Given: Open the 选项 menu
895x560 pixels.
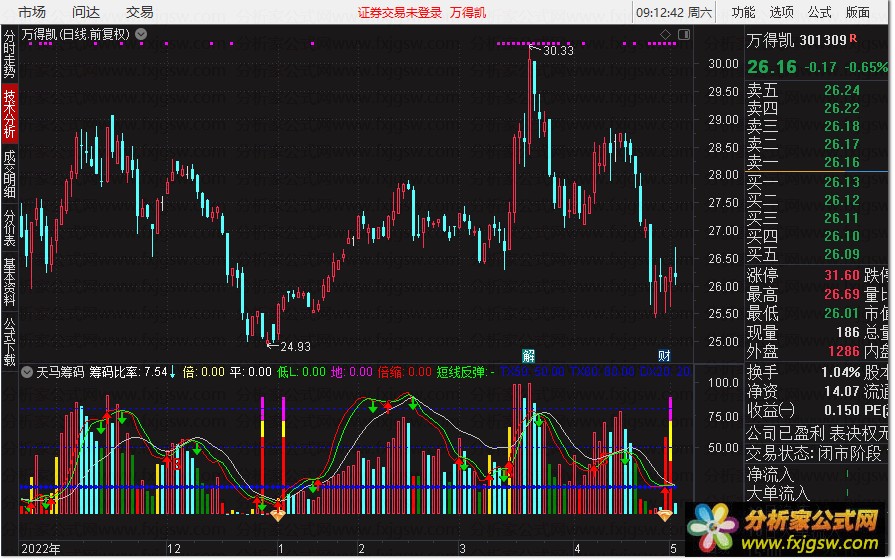Looking at the screenshot, I should coord(781,12).
